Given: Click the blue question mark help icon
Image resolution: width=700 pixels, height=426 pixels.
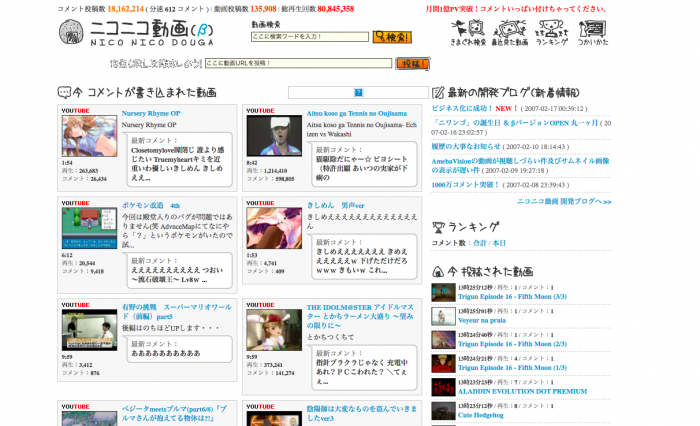Looking at the screenshot, I should [358, 92].
